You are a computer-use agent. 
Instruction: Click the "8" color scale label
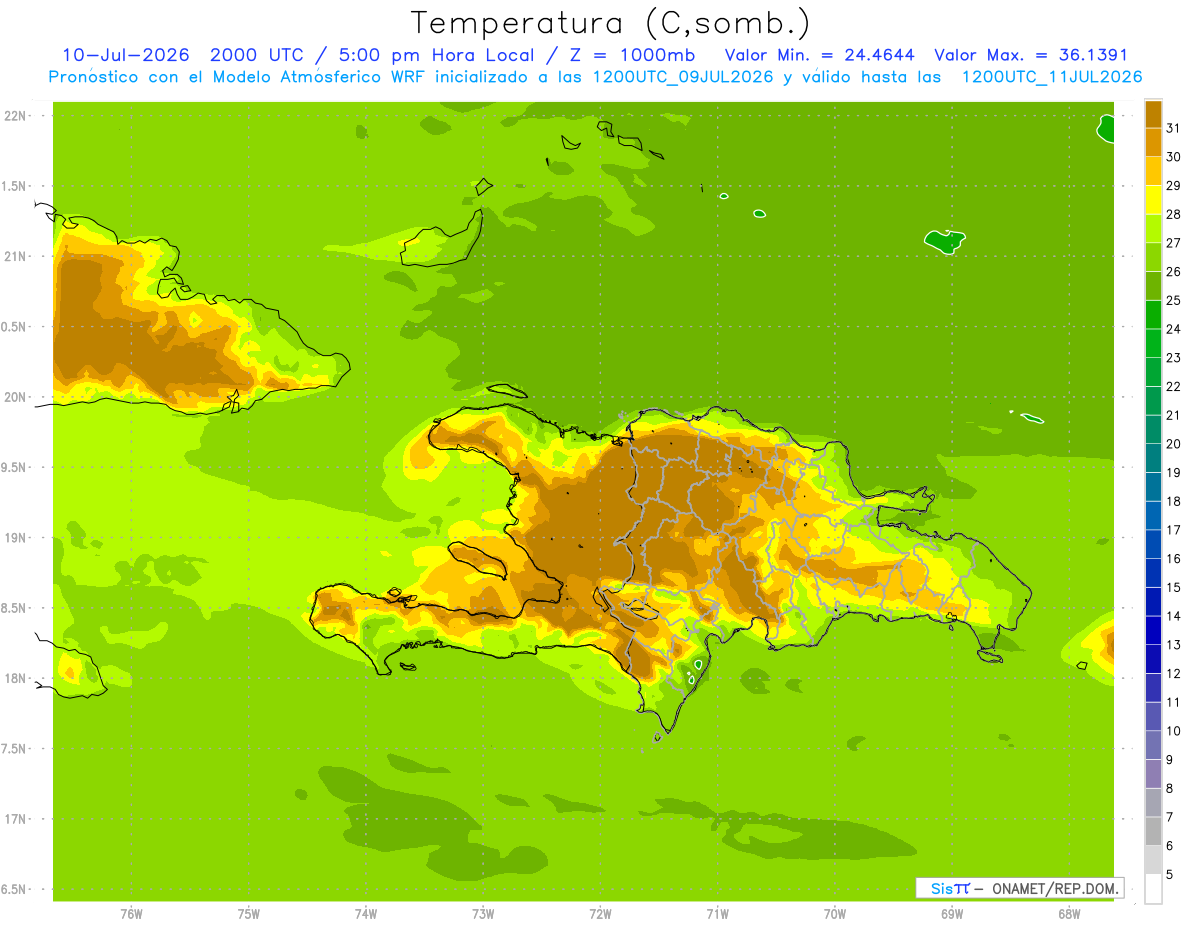coord(1170,788)
